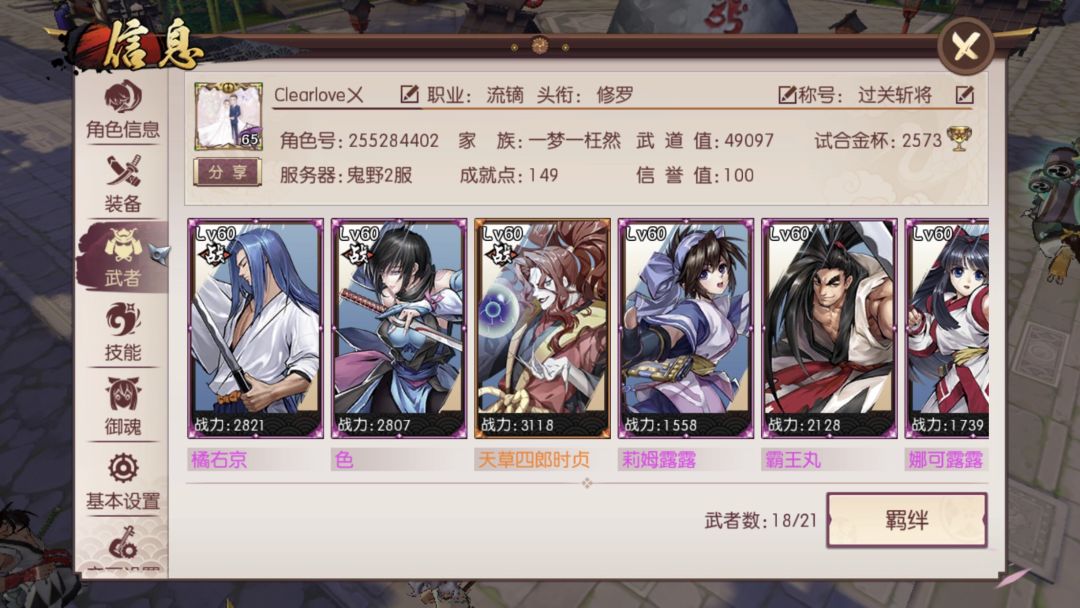Close the 信息 panel
The image size is (1080, 608).
click(x=966, y=46)
